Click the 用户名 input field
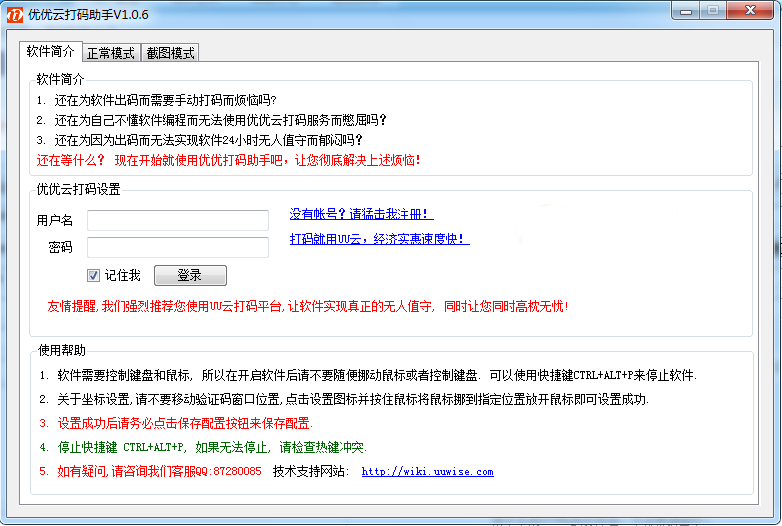 pos(178,220)
